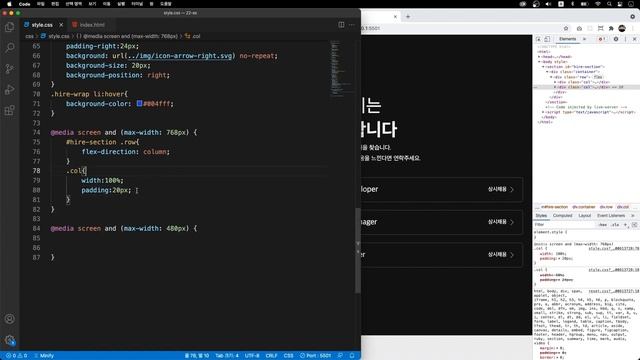
Task: Switch to Computed tab in DevTools
Action: coord(562,216)
